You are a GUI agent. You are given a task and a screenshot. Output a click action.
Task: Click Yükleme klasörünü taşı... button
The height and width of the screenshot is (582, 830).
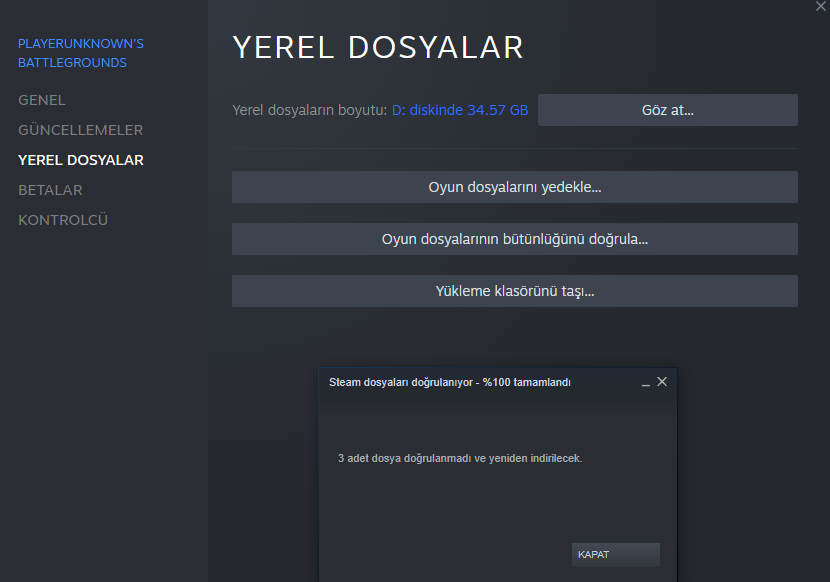(515, 291)
